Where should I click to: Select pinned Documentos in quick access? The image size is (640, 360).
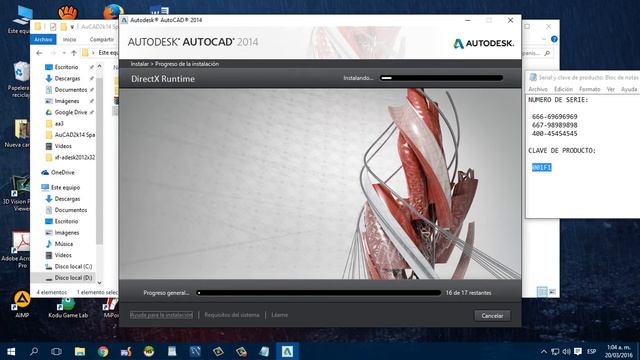tap(71, 89)
